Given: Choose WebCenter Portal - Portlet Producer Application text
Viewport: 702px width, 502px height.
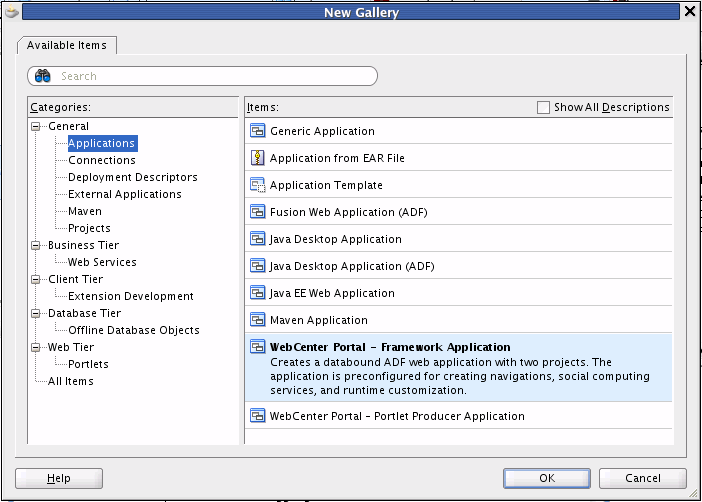Looking at the screenshot, I should point(397,416).
